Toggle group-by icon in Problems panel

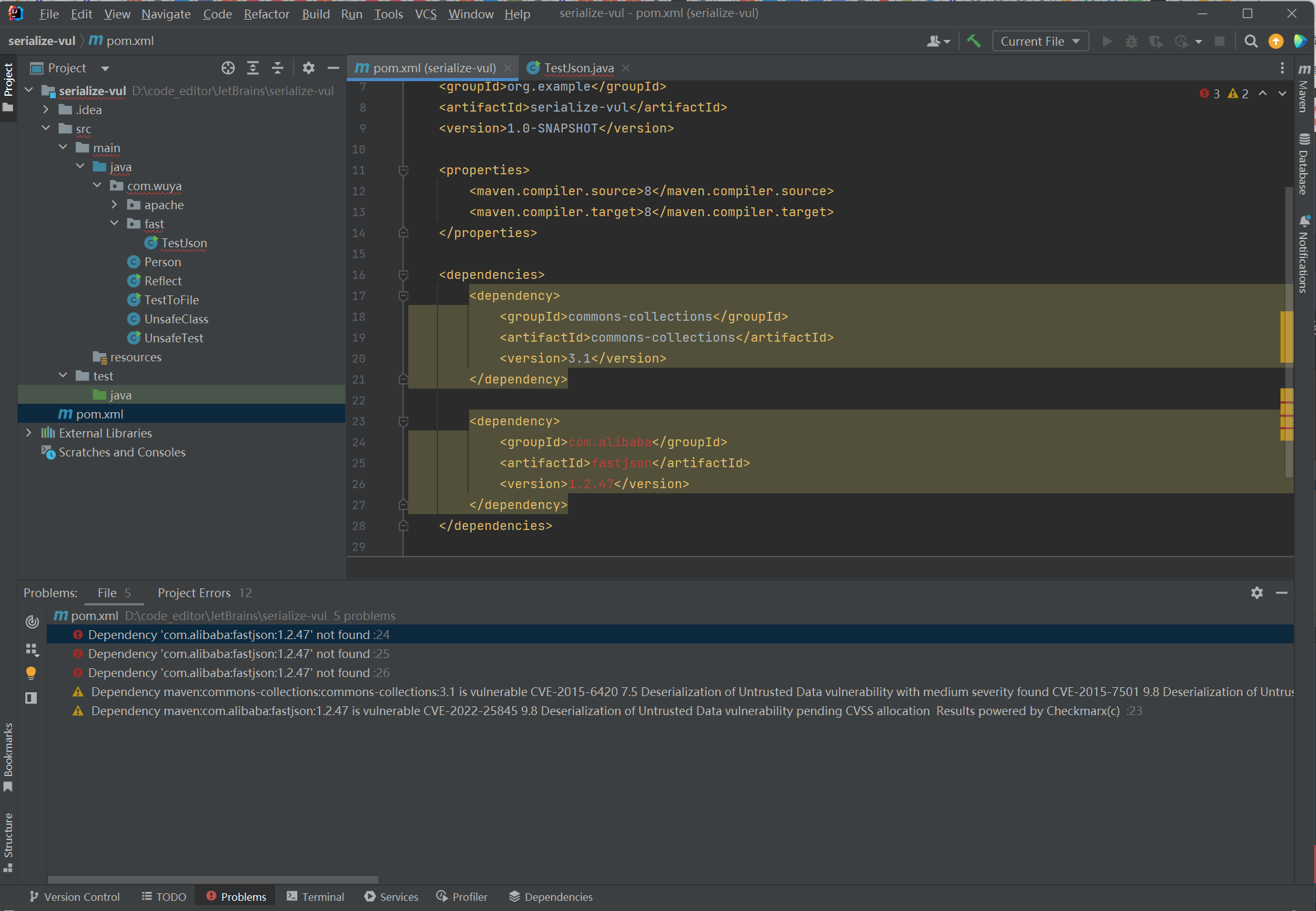(31, 649)
